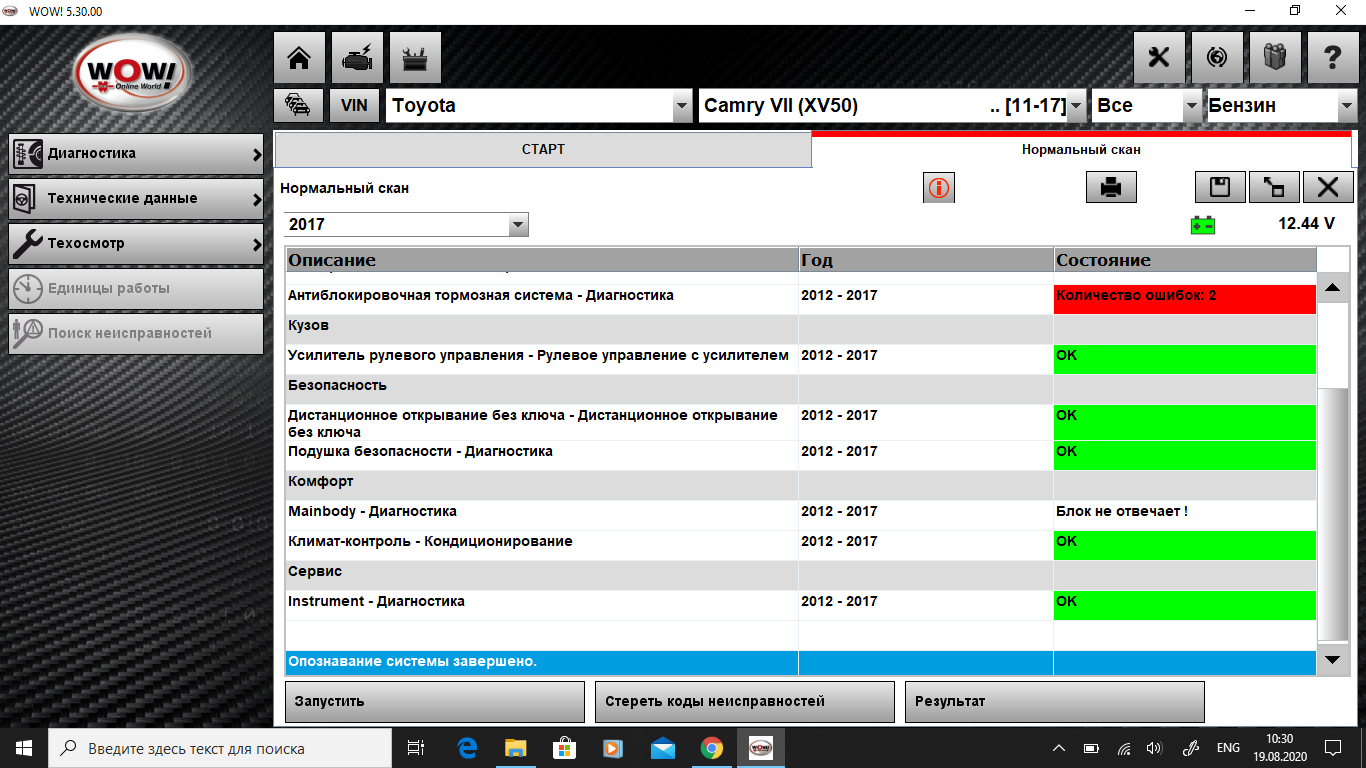Click the update refresh icon

(1217, 58)
